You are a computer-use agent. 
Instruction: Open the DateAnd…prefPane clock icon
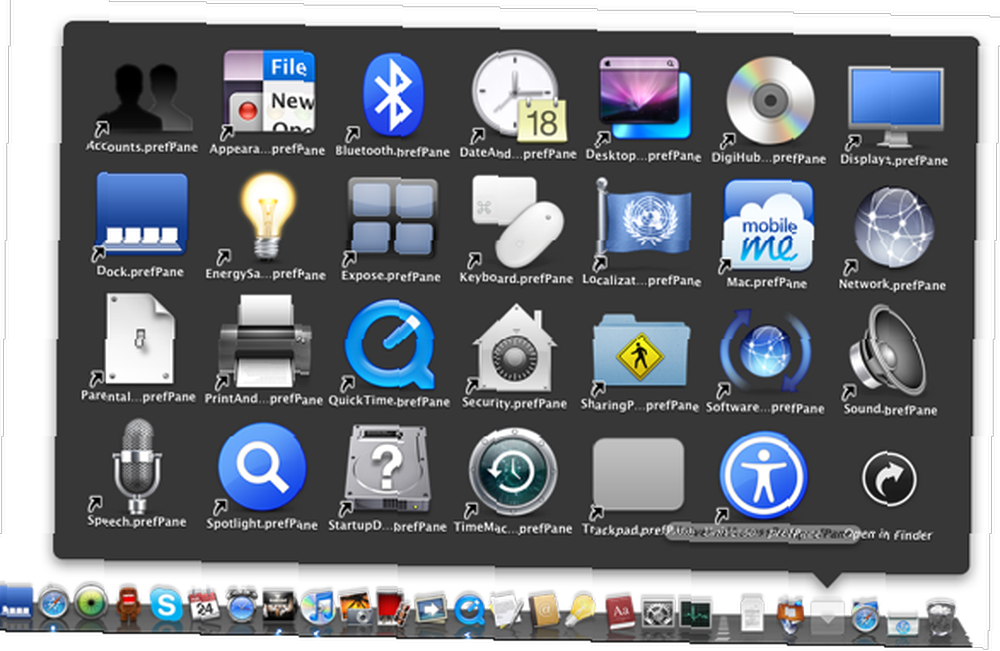pos(518,96)
